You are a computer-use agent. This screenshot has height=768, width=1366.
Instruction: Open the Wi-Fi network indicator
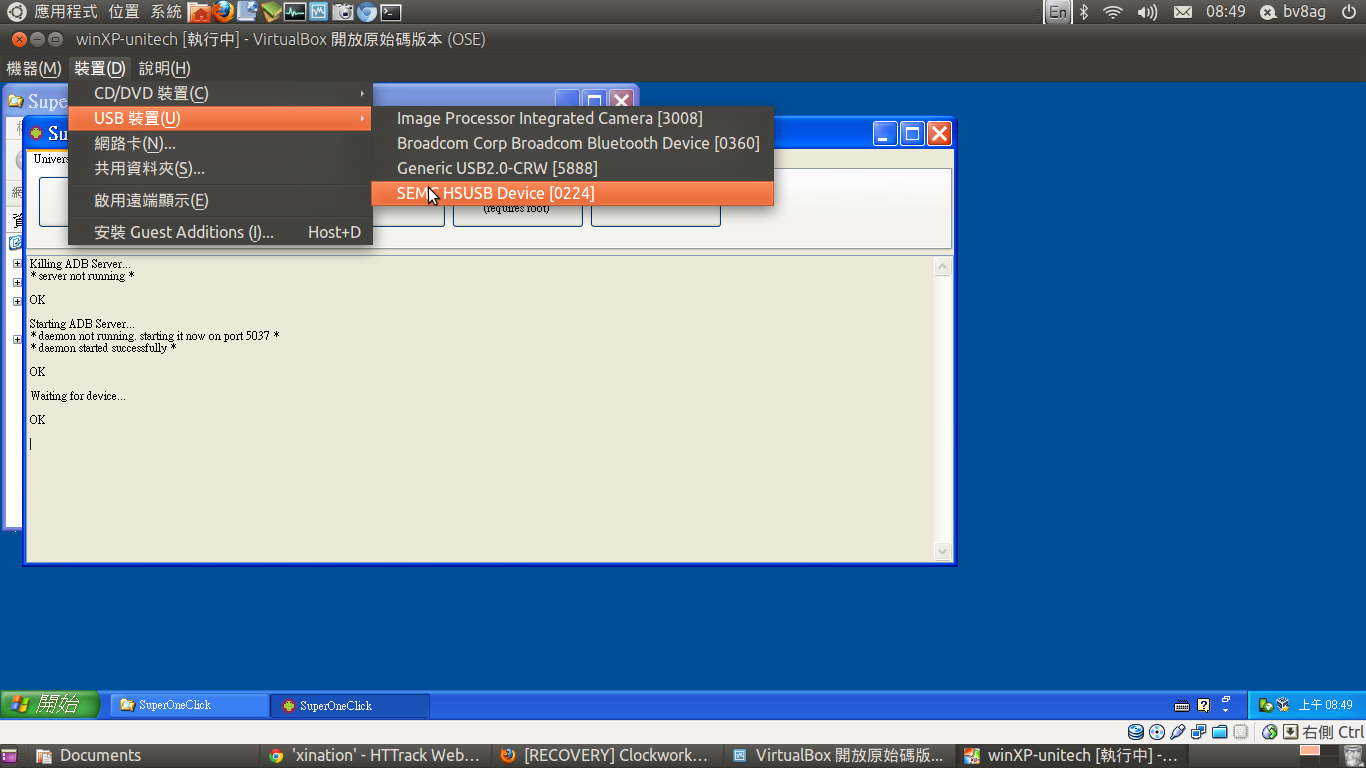1112,12
